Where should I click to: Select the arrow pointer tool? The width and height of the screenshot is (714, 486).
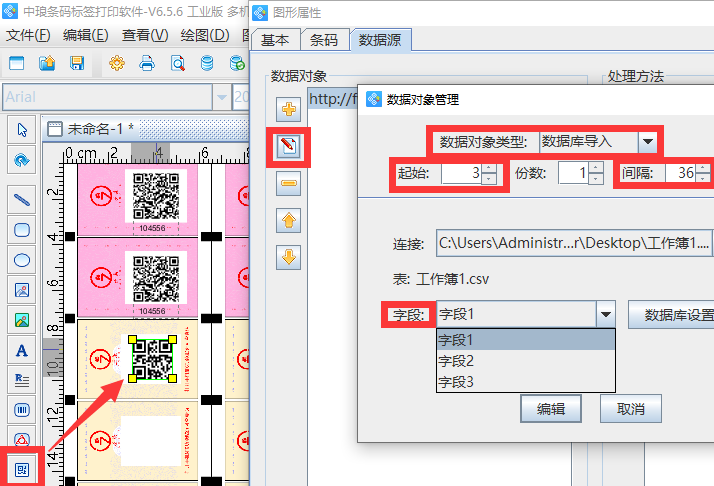coord(21,130)
